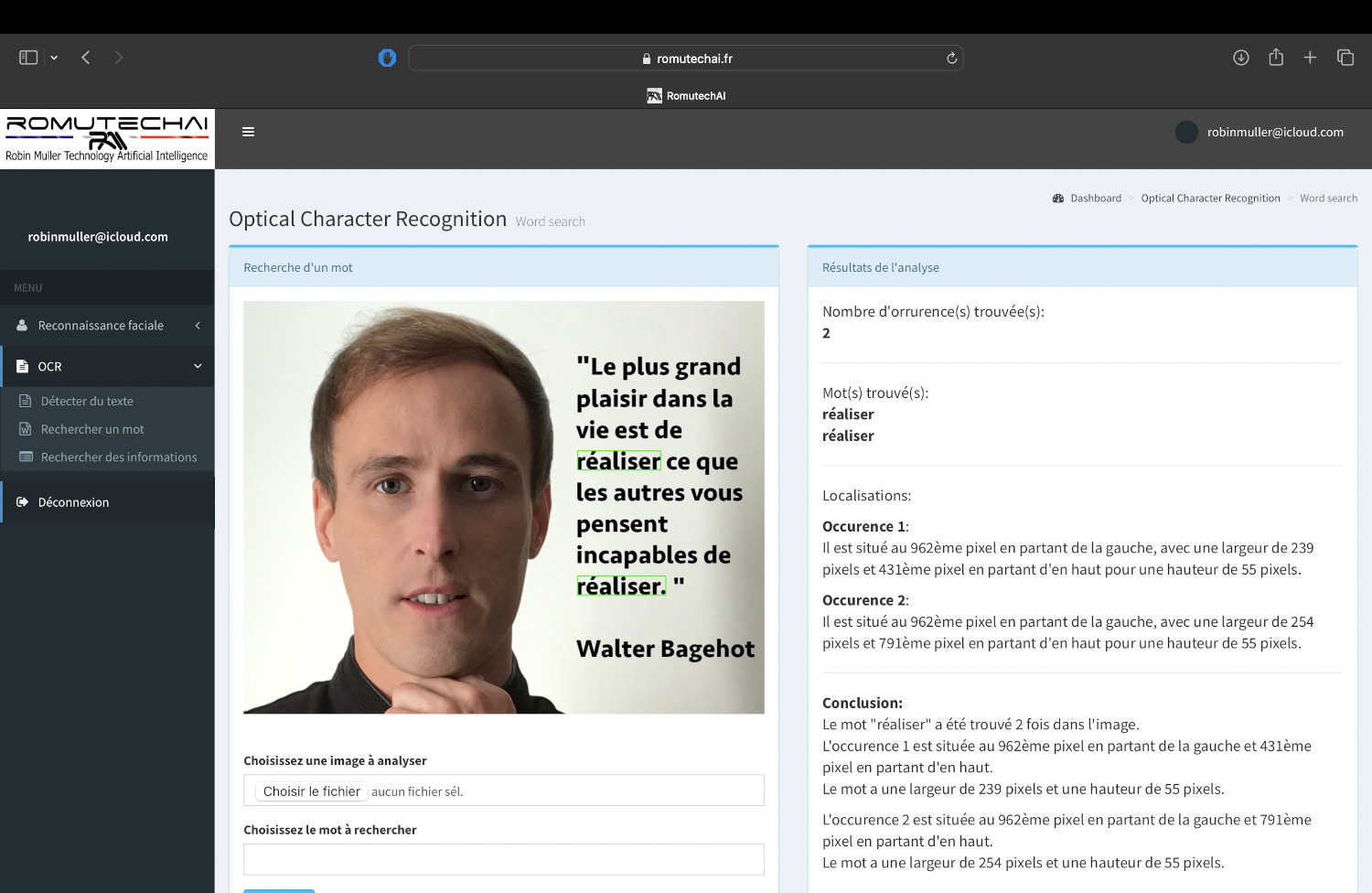Toggle the Safari sidebar panel icon
This screenshot has height=893, width=1372.
[x=28, y=58]
